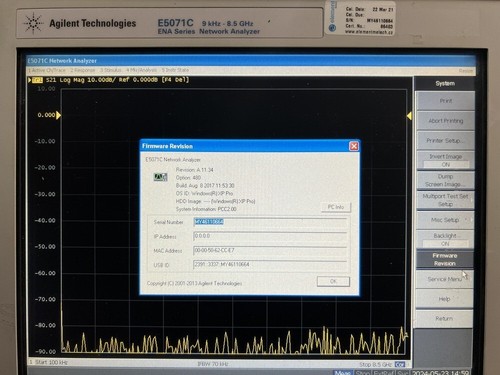Click the Stop status bar indicator
Viewport: 500px width, 375px height.
pos(363,373)
